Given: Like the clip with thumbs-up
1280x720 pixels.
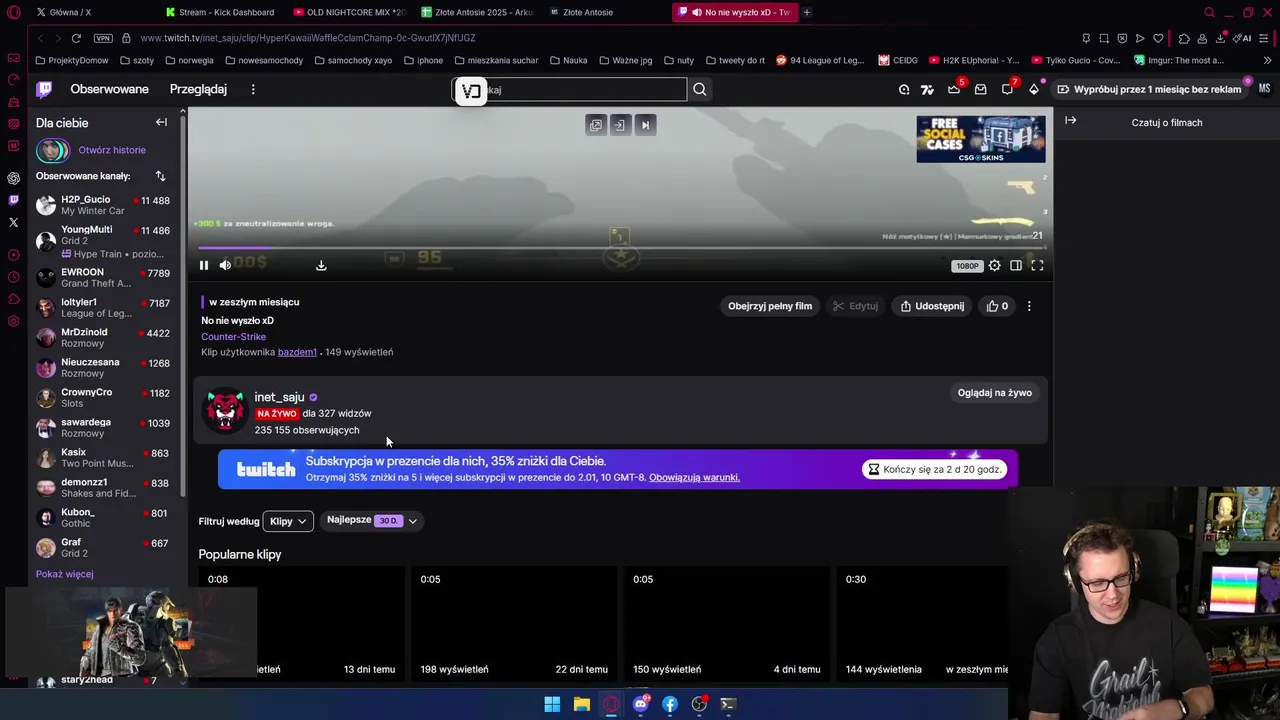Looking at the screenshot, I should point(997,306).
